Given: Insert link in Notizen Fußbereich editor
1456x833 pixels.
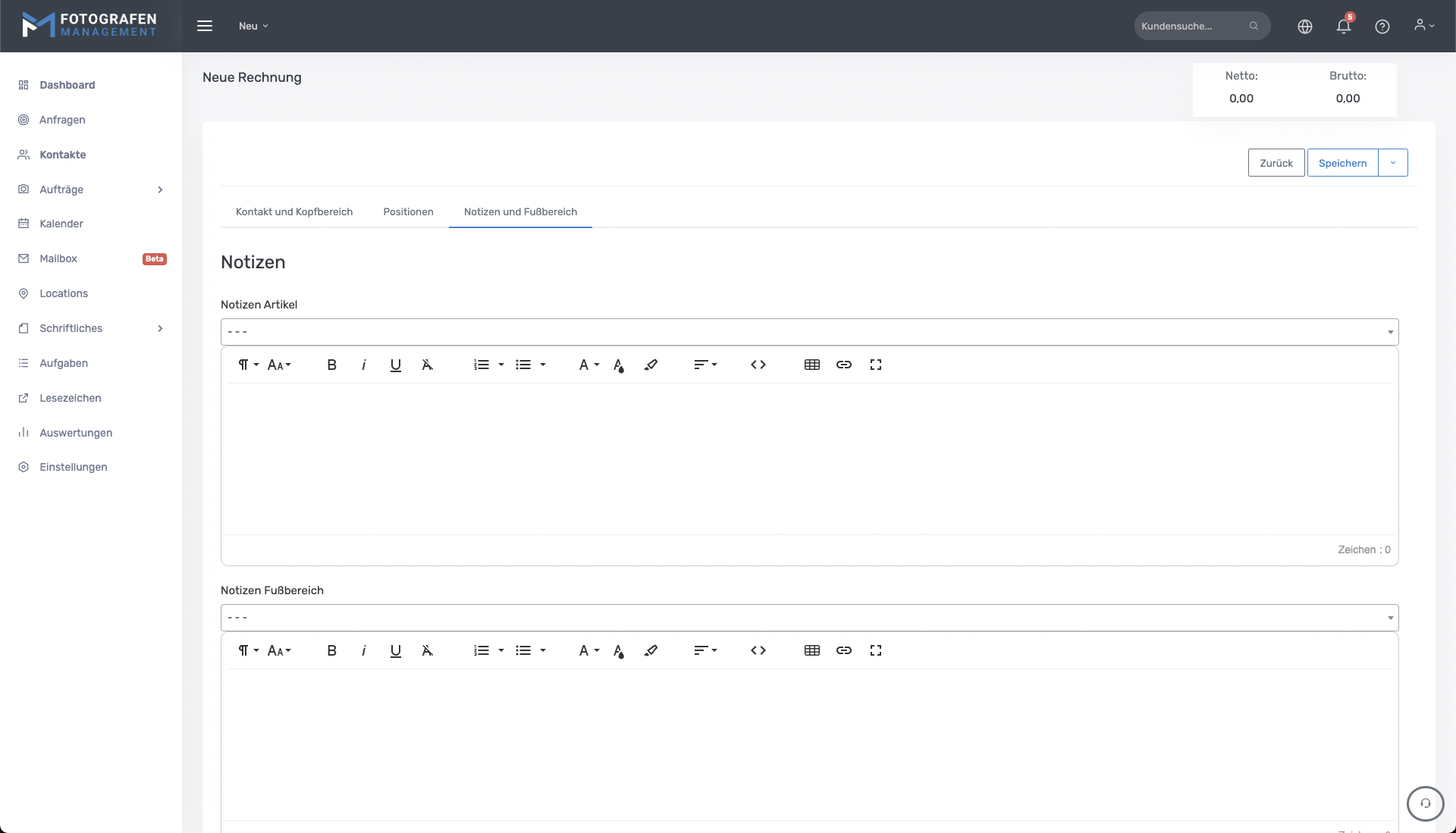Looking at the screenshot, I should point(843,650).
